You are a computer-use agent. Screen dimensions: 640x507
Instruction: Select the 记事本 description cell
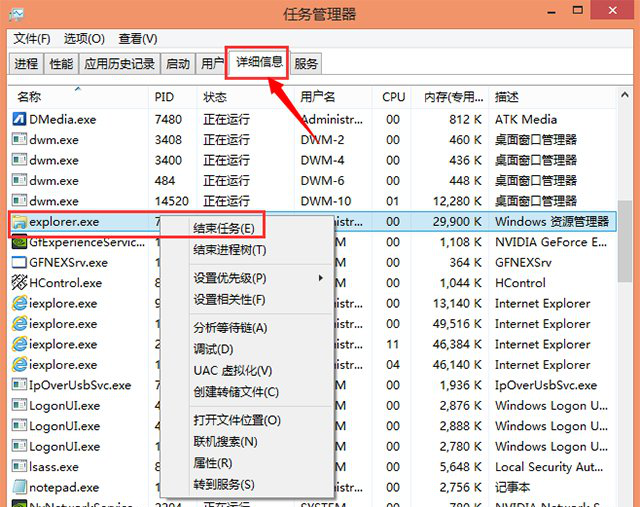[512, 487]
